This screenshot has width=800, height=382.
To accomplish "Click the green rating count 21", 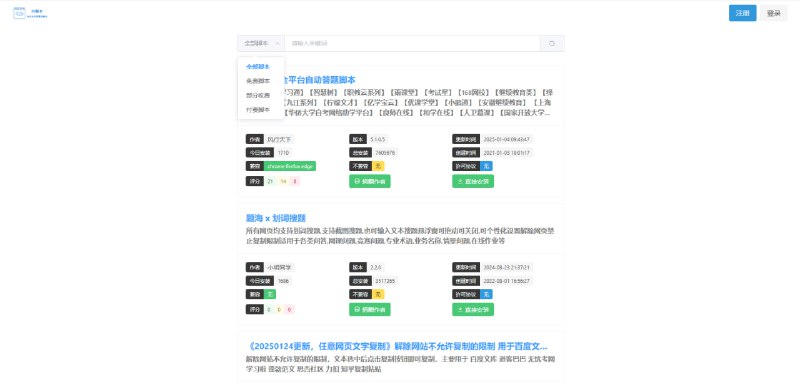I will click(270, 181).
